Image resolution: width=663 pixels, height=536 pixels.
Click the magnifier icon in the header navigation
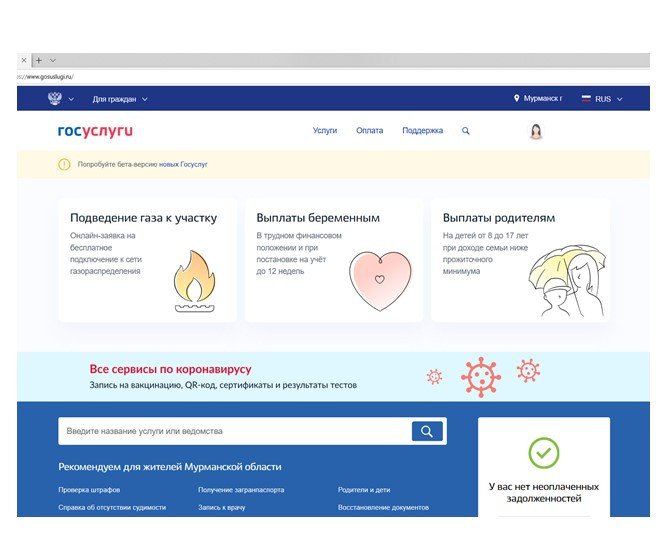[466, 131]
